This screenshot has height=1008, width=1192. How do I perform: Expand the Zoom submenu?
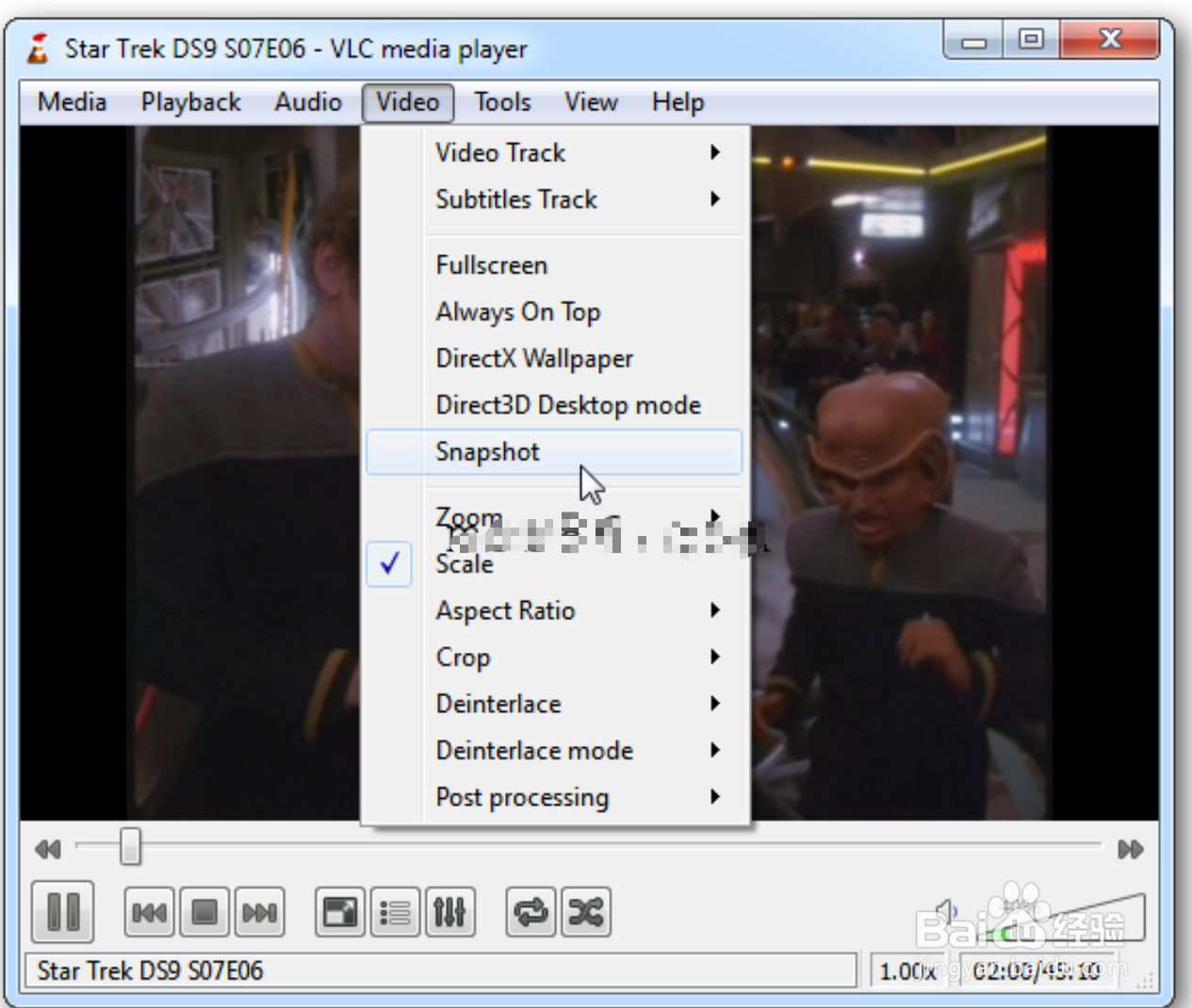coord(554,516)
